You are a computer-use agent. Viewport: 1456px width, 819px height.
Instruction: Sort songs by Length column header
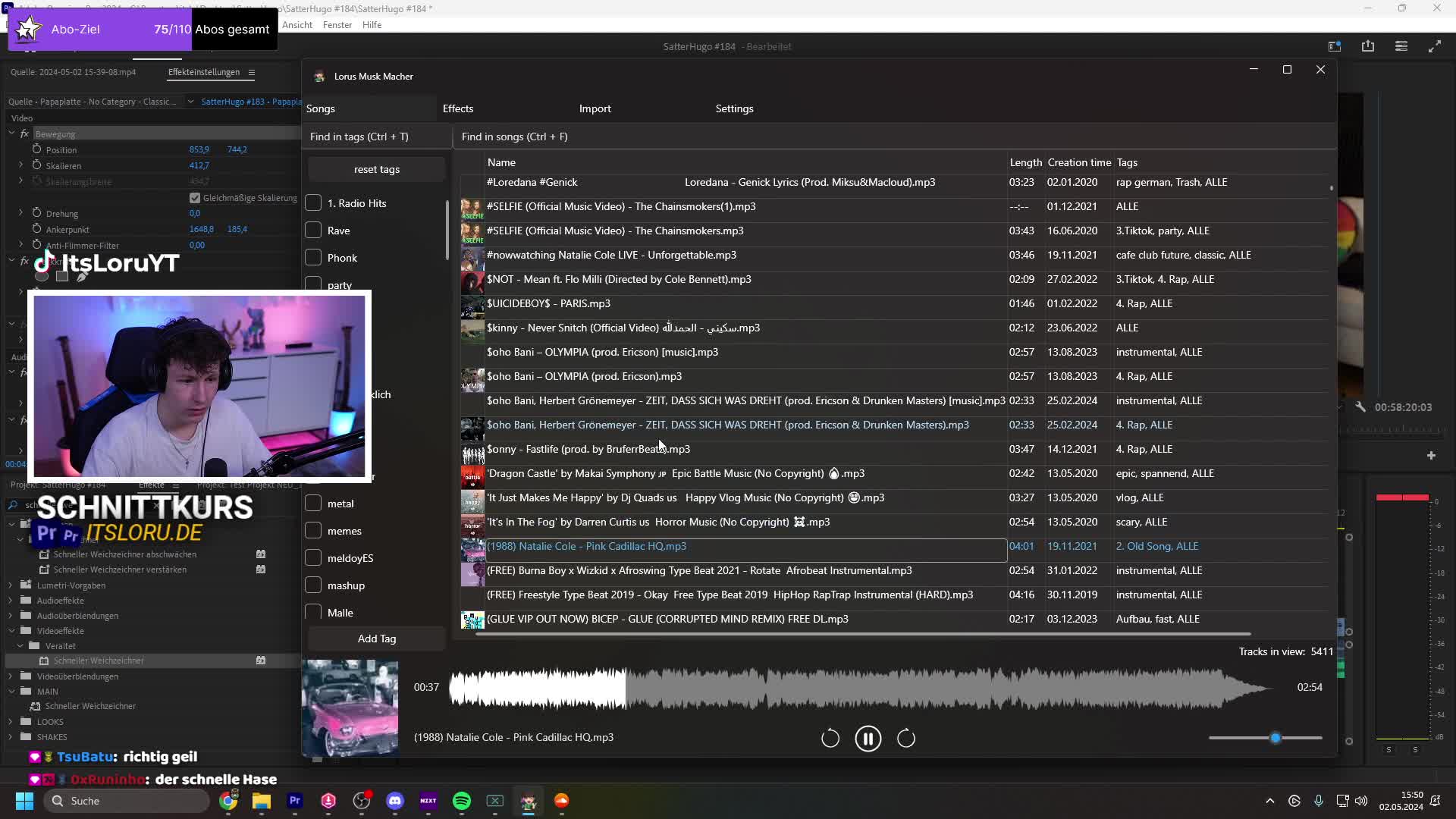click(x=1026, y=162)
